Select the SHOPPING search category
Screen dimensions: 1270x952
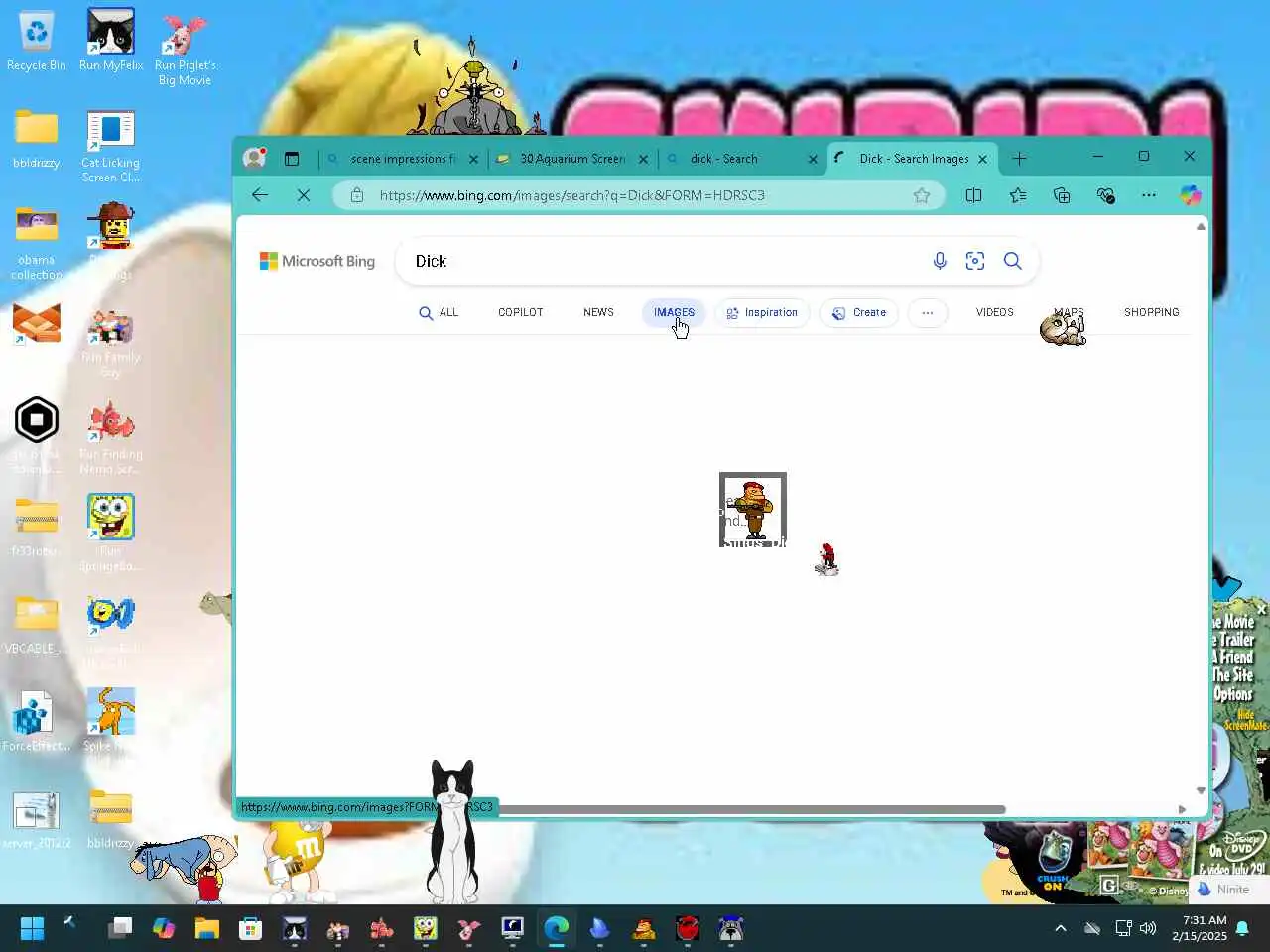pyautogui.click(x=1151, y=312)
